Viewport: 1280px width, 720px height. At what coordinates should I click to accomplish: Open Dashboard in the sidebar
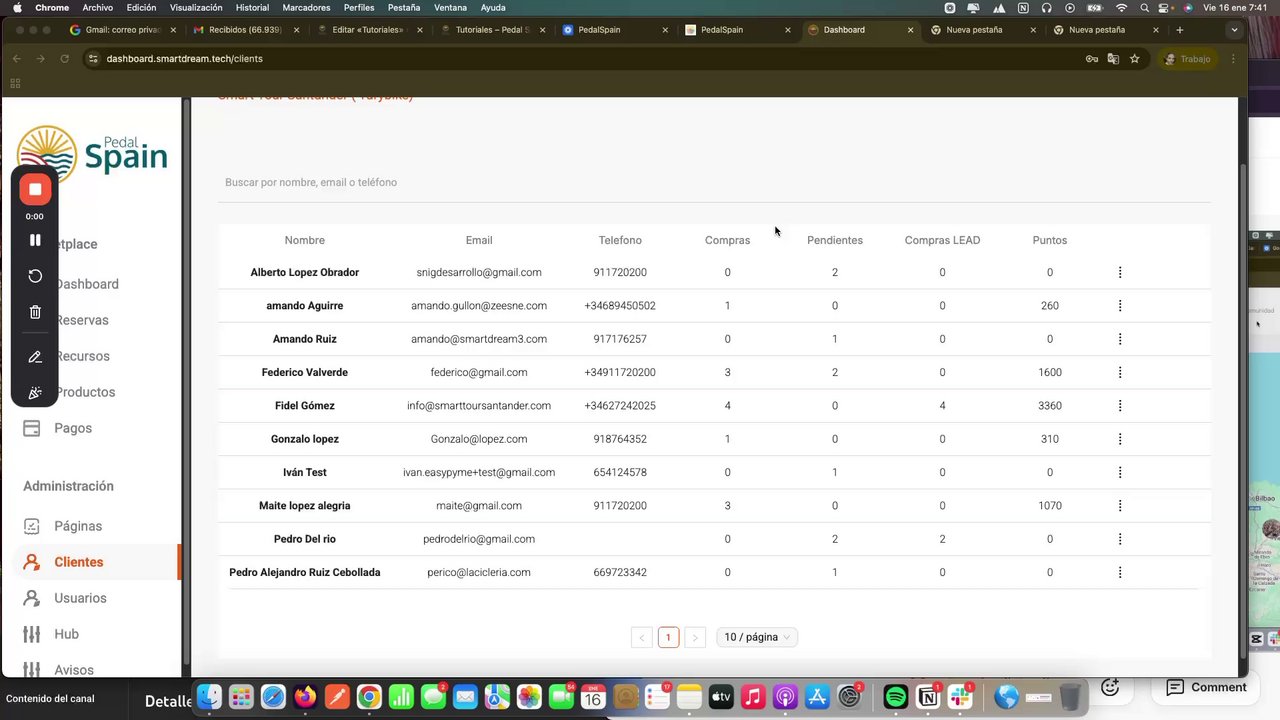pos(86,284)
